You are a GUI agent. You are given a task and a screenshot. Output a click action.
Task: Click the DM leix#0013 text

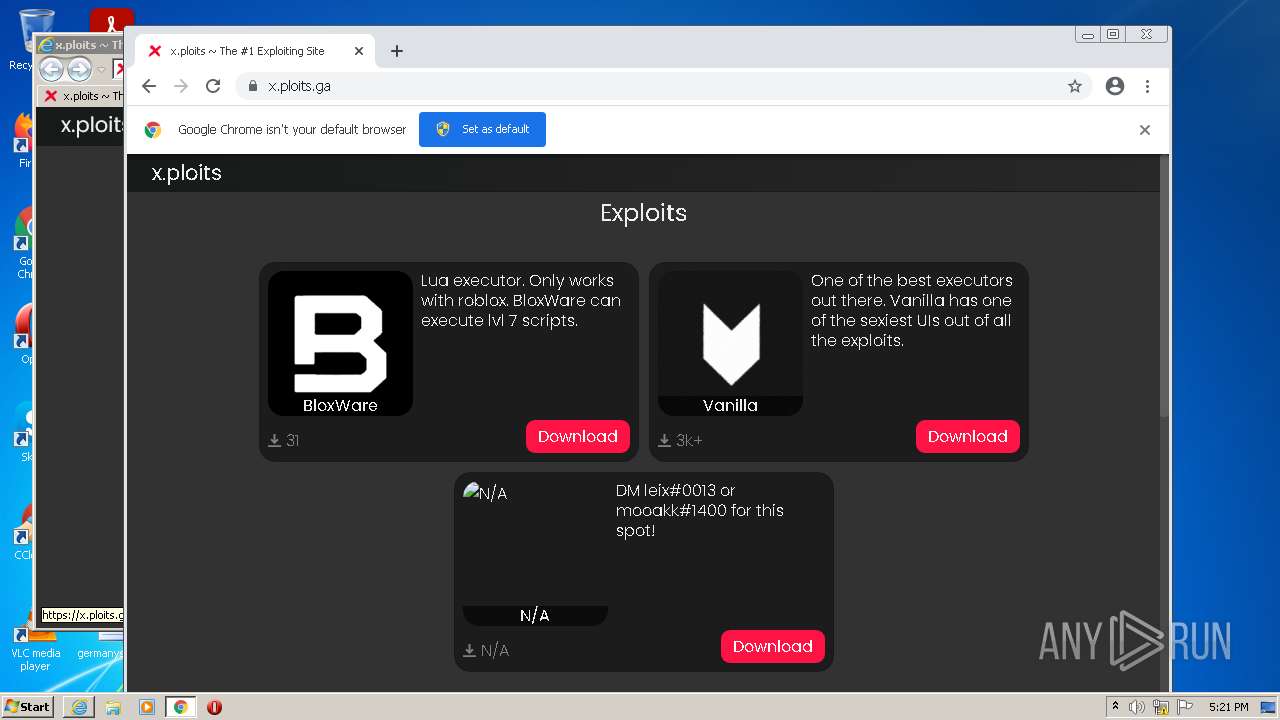[x=700, y=510]
